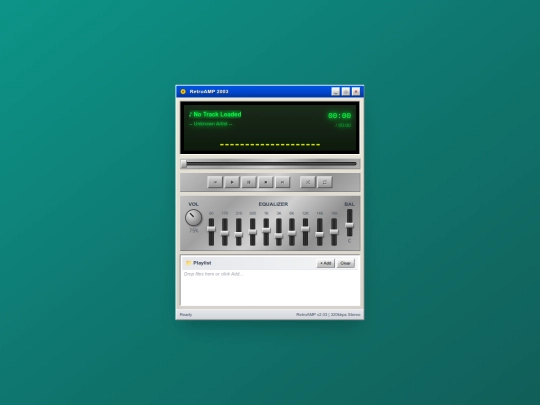Click the 'Unknown Artist' text
This screenshot has height=405, width=540.
210,124
